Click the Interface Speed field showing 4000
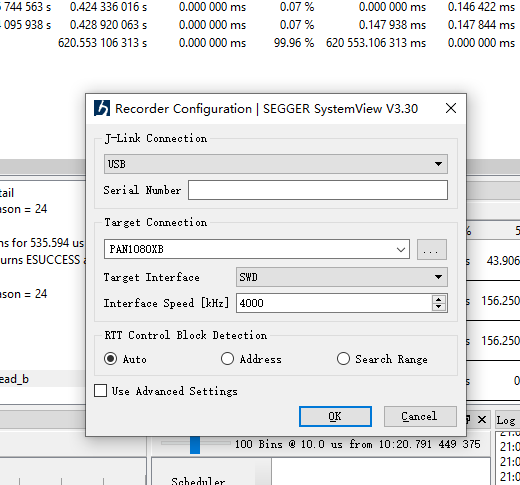 (334, 303)
